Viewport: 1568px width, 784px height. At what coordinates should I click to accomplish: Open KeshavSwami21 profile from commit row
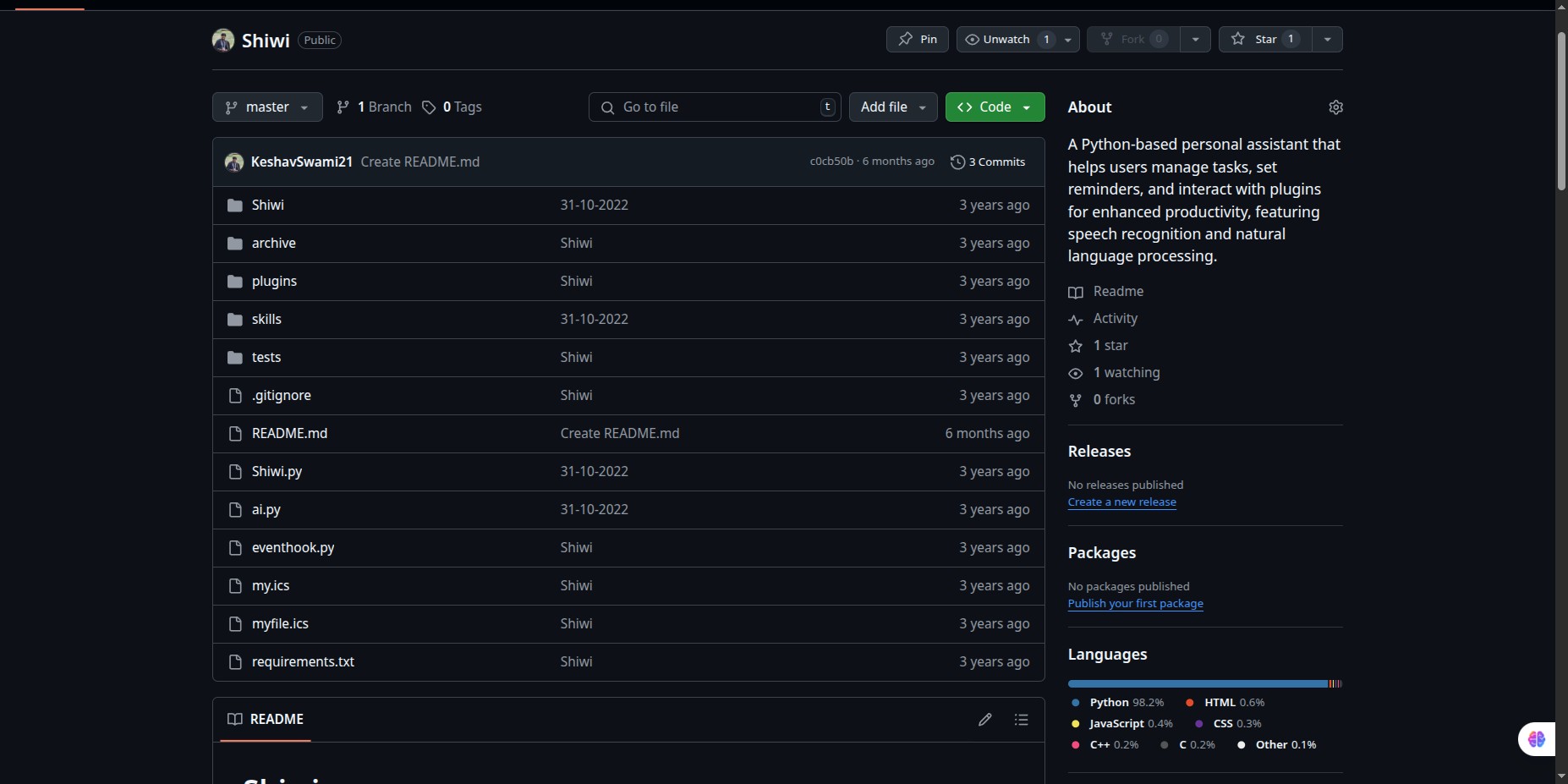tap(301, 162)
